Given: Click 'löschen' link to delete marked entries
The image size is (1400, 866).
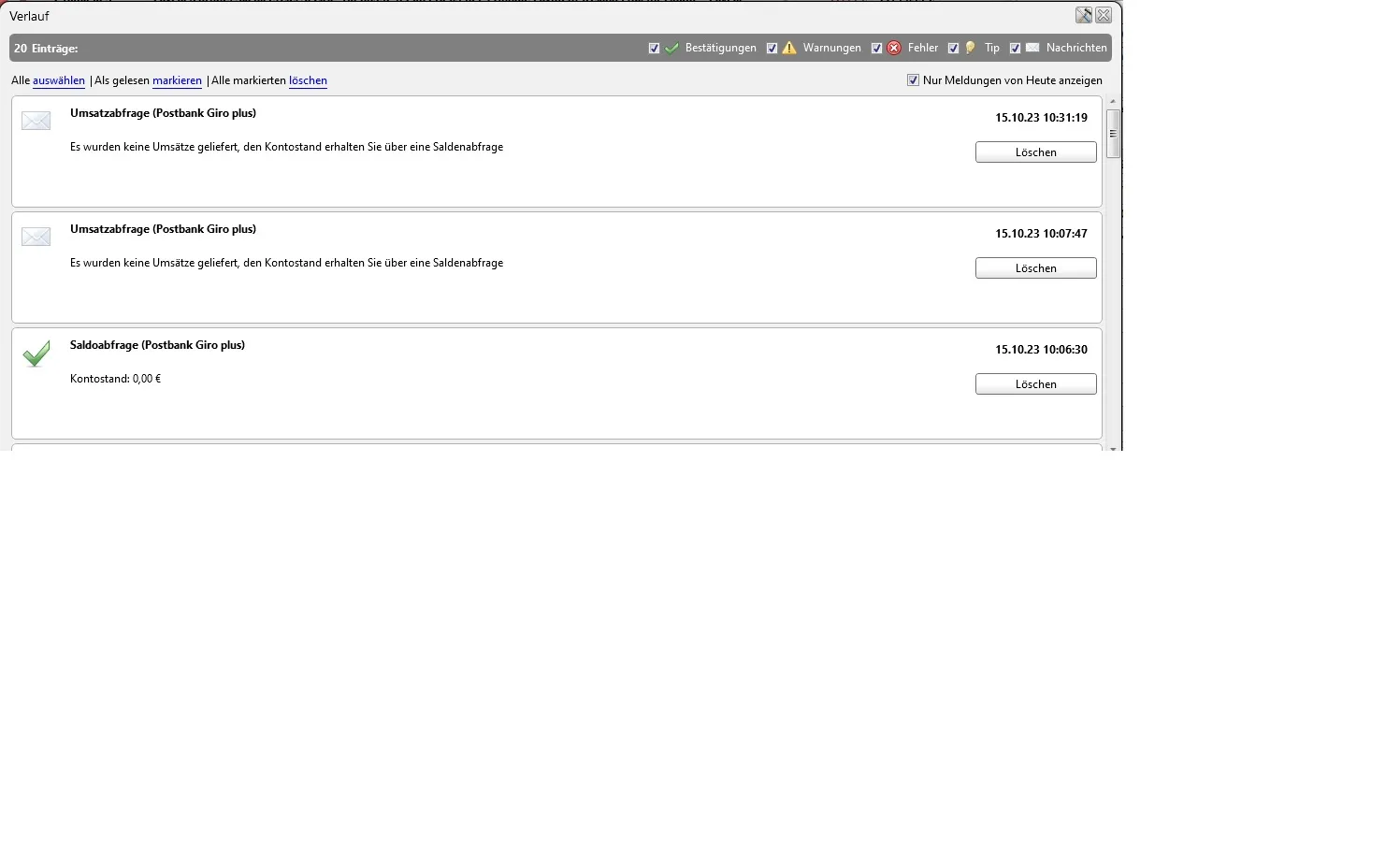Looking at the screenshot, I should (308, 80).
